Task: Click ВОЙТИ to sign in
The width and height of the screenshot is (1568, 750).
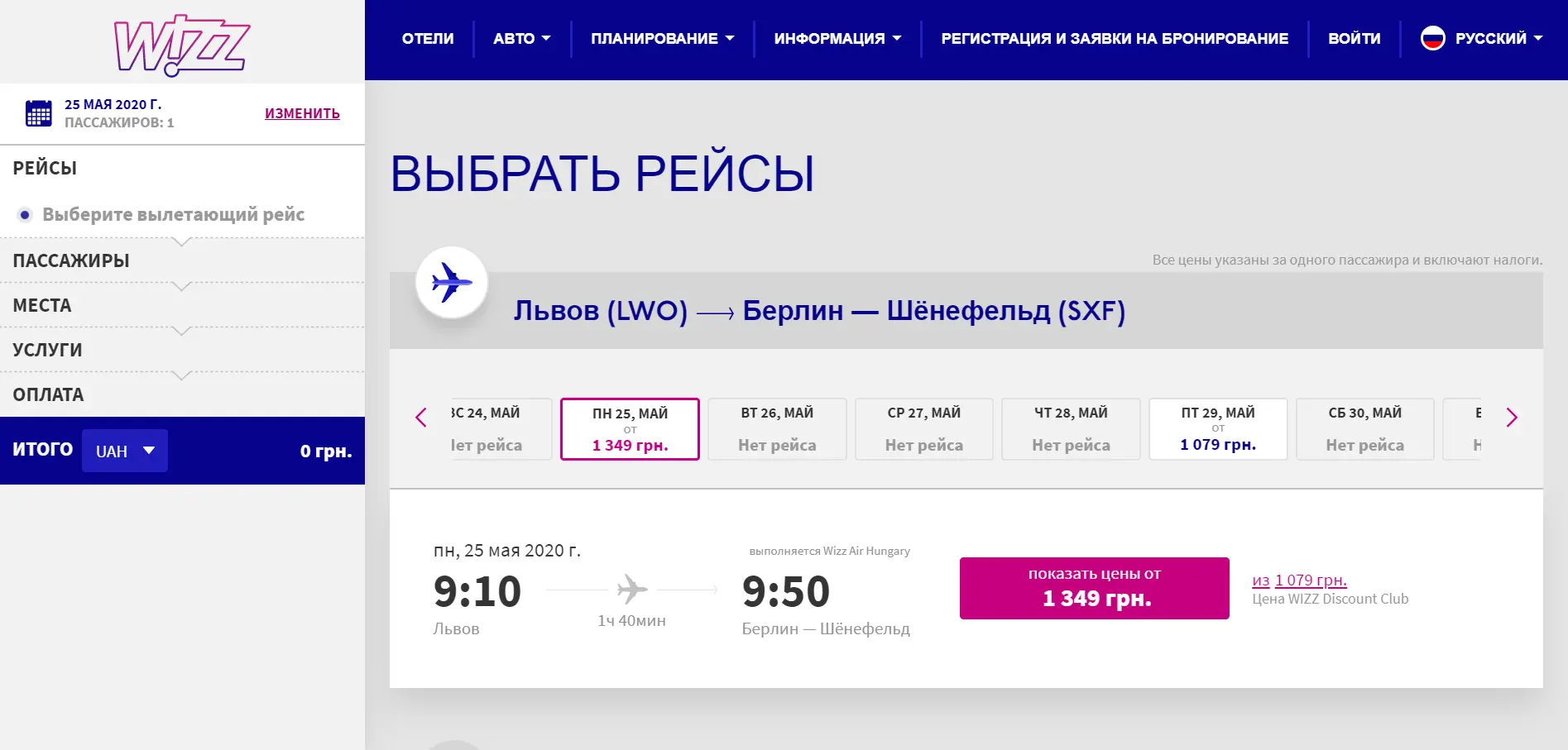Action: click(1354, 37)
